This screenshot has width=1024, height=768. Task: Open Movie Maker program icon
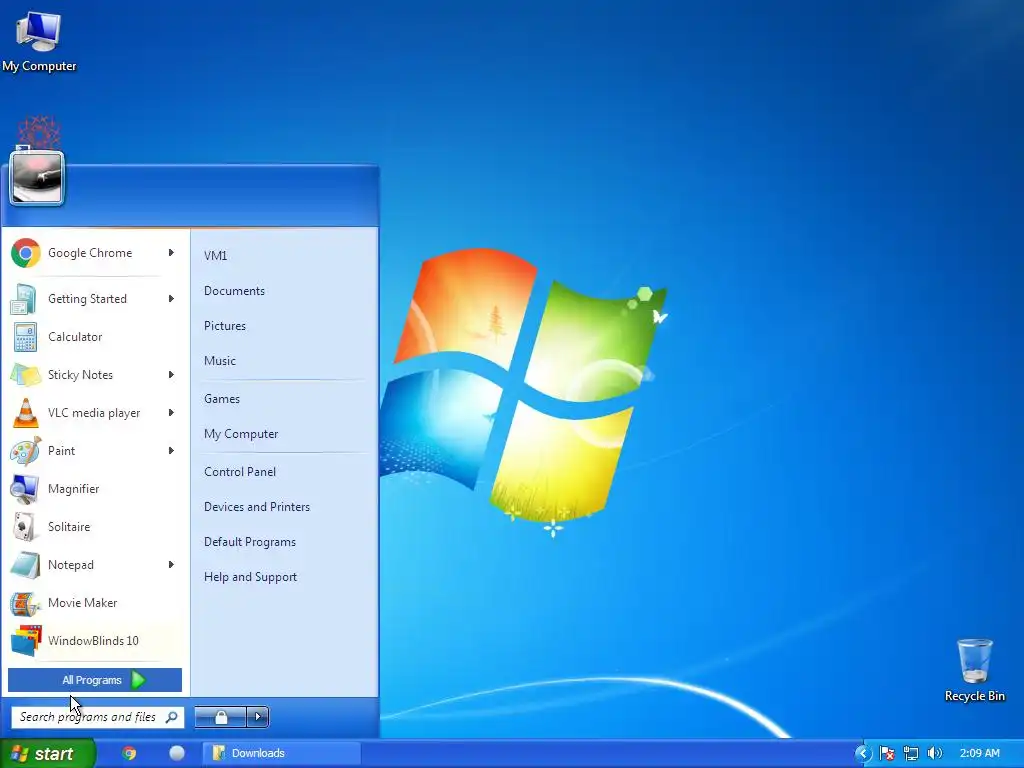25,603
